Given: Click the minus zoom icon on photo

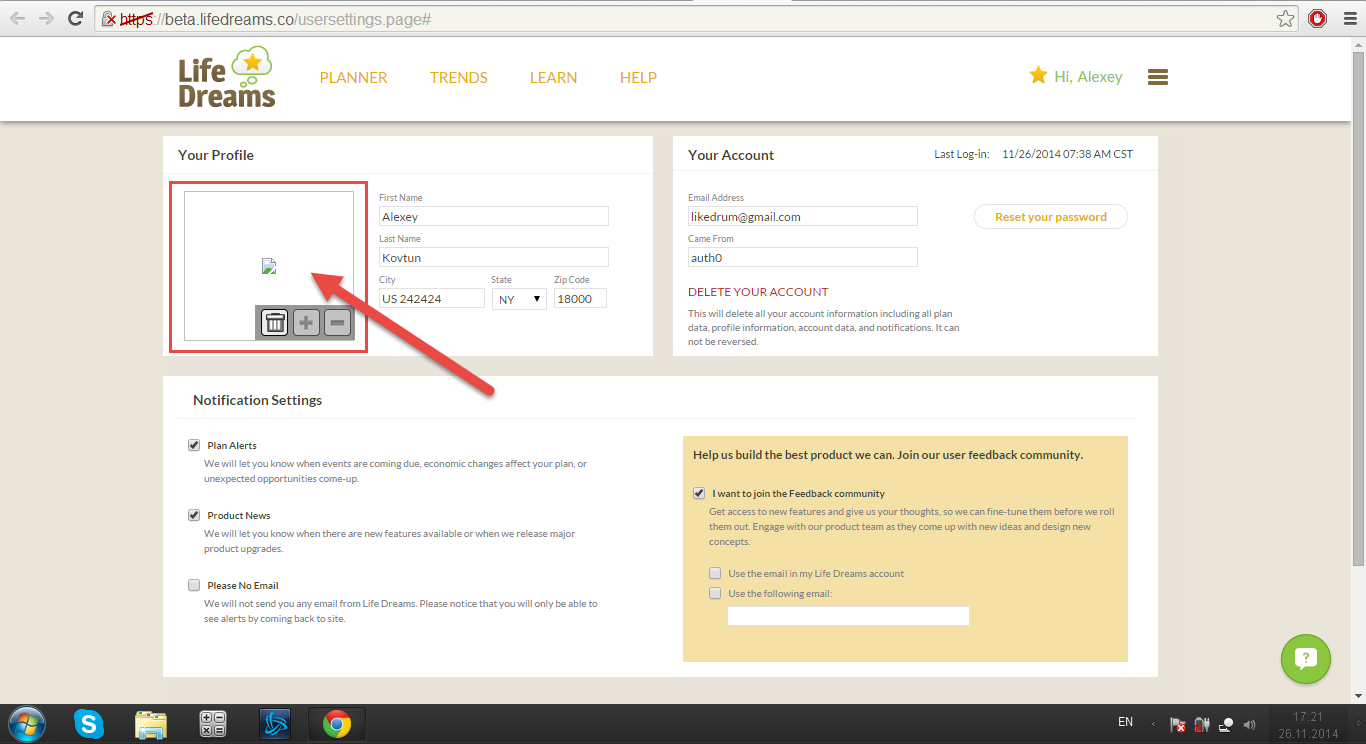Looking at the screenshot, I should pyautogui.click(x=338, y=322).
